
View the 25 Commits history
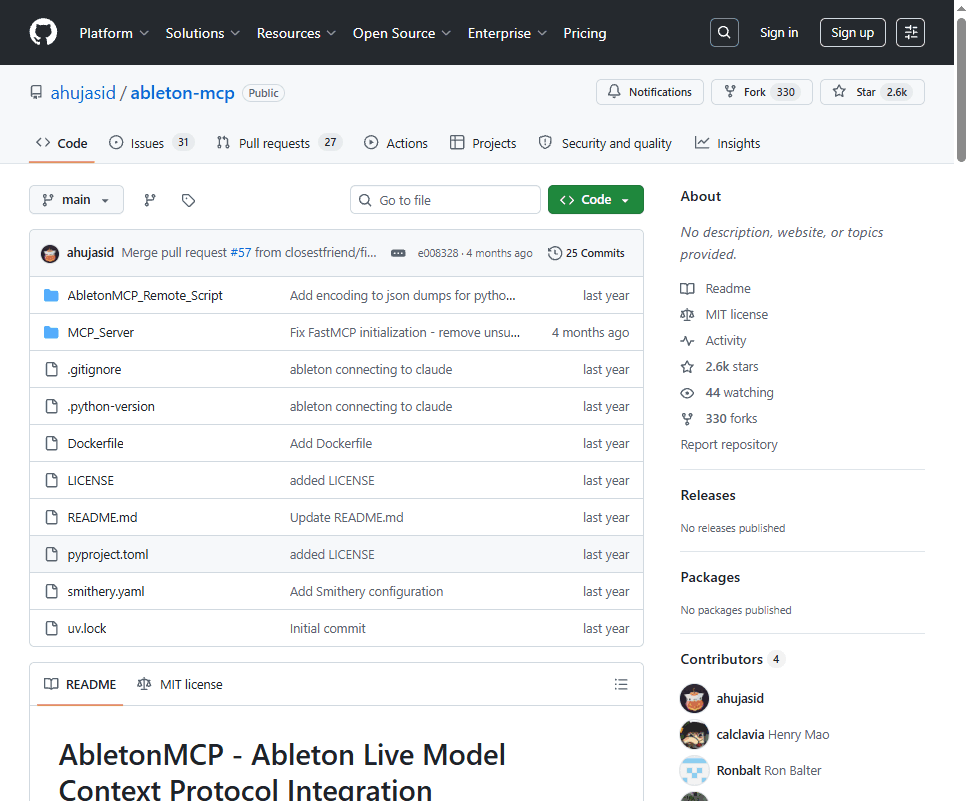(586, 253)
